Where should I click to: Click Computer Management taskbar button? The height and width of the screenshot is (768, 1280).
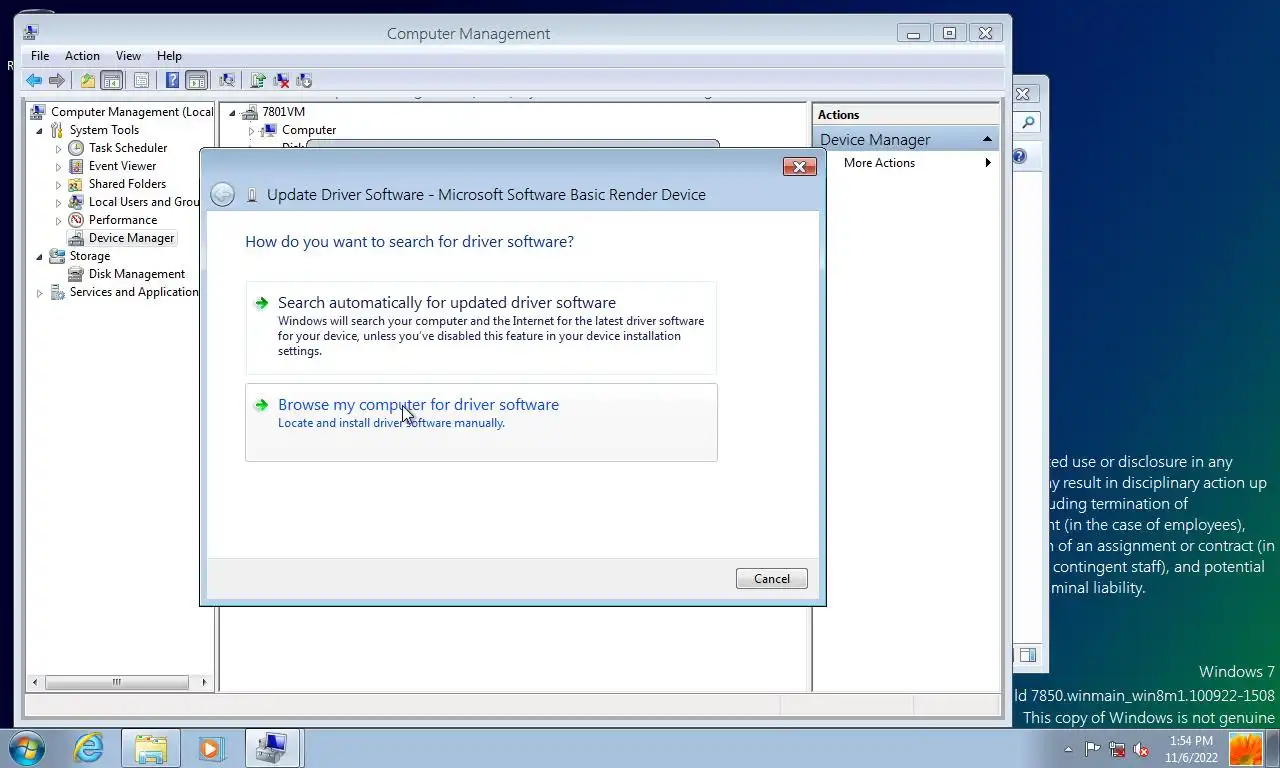point(272,748)
